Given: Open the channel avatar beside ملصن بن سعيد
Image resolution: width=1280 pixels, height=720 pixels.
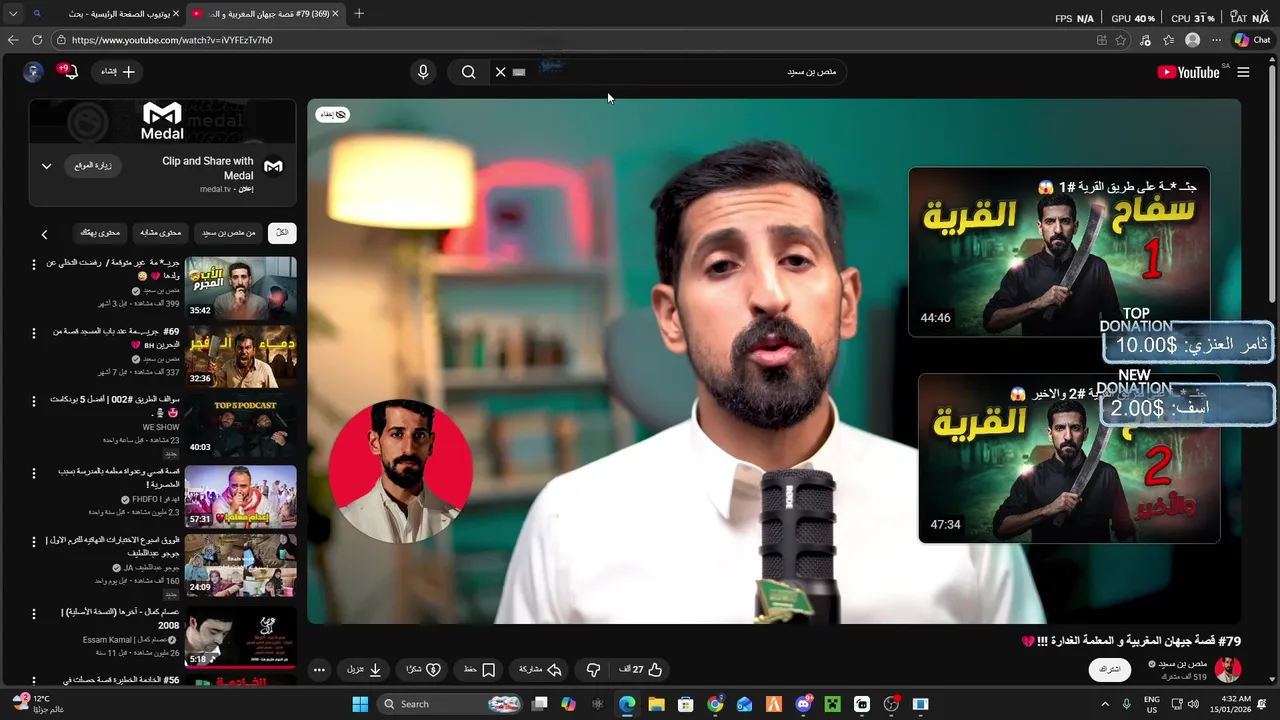Looking at the screenshot, I should tap(1228, 669).
